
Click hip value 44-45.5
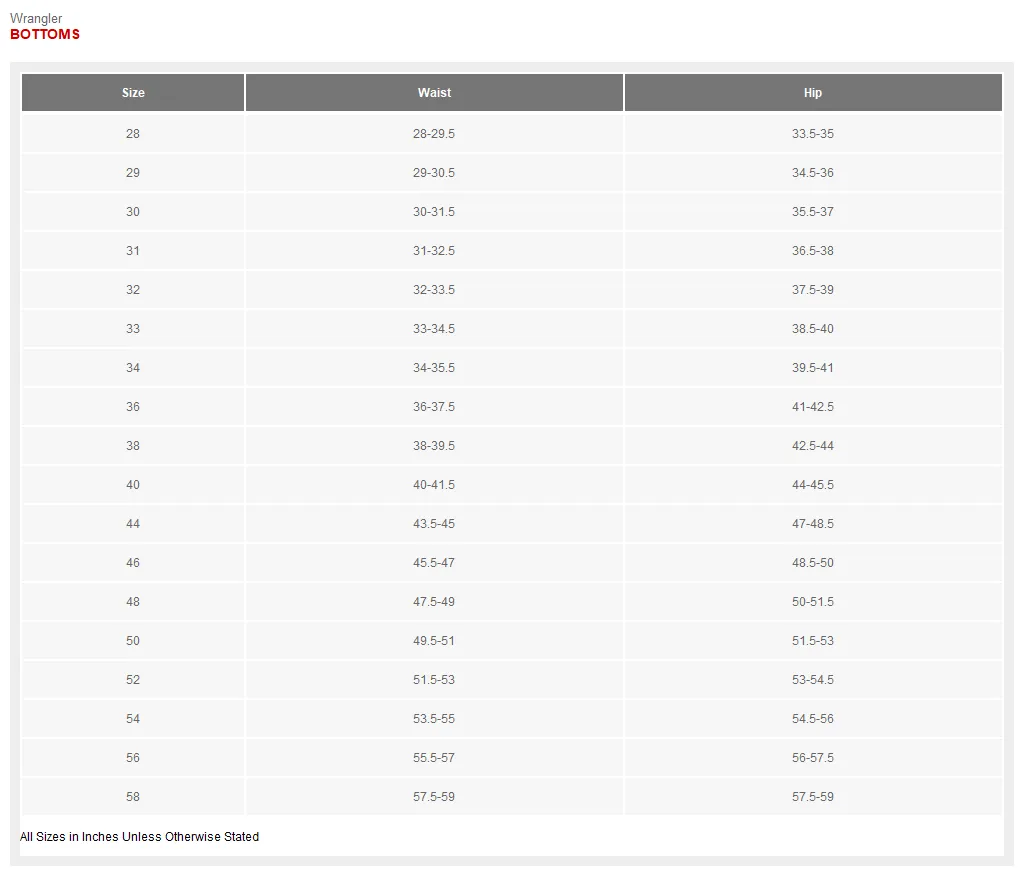[813, 485]
